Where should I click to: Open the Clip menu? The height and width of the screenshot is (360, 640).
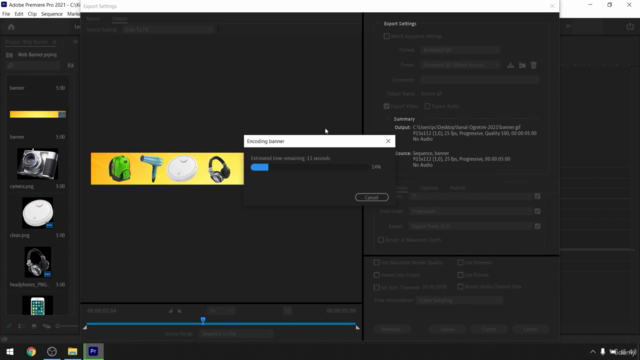[32, 14]
